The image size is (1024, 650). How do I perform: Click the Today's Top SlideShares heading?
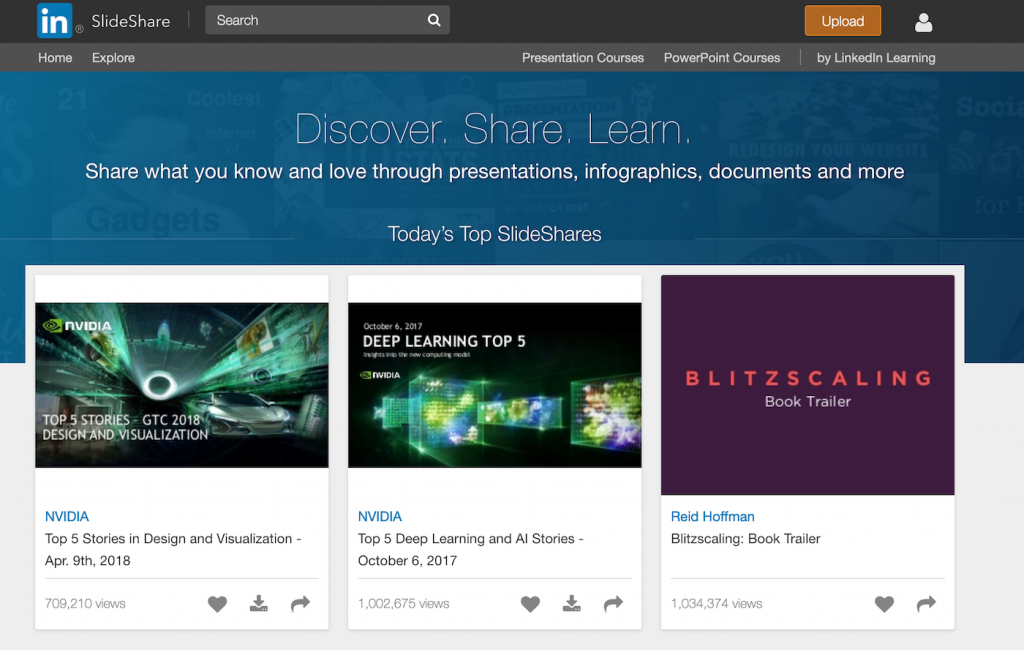(x=494, y=234)
